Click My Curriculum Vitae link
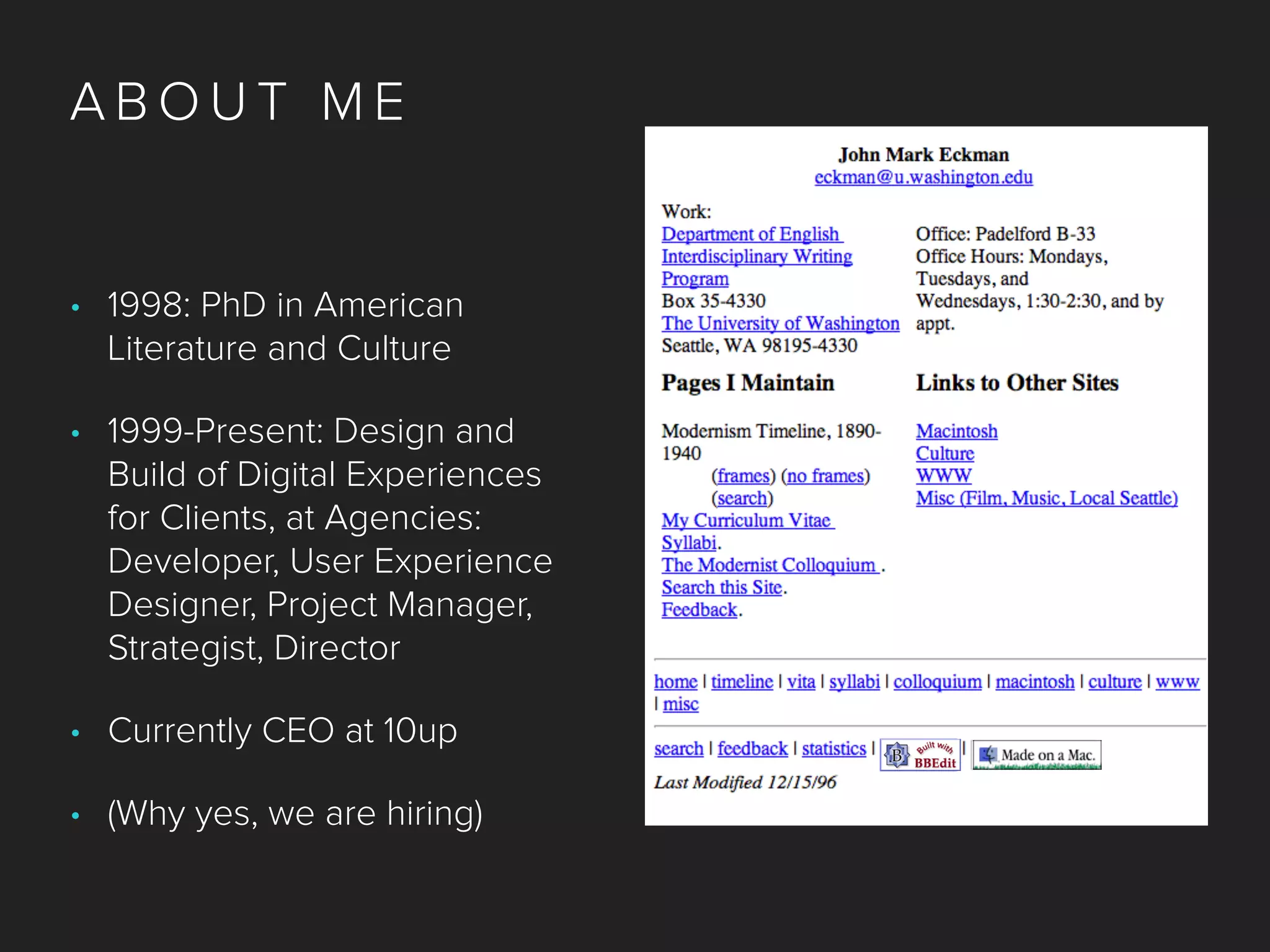Screen dimensions: 1270x952 click(x=747, y=521)
